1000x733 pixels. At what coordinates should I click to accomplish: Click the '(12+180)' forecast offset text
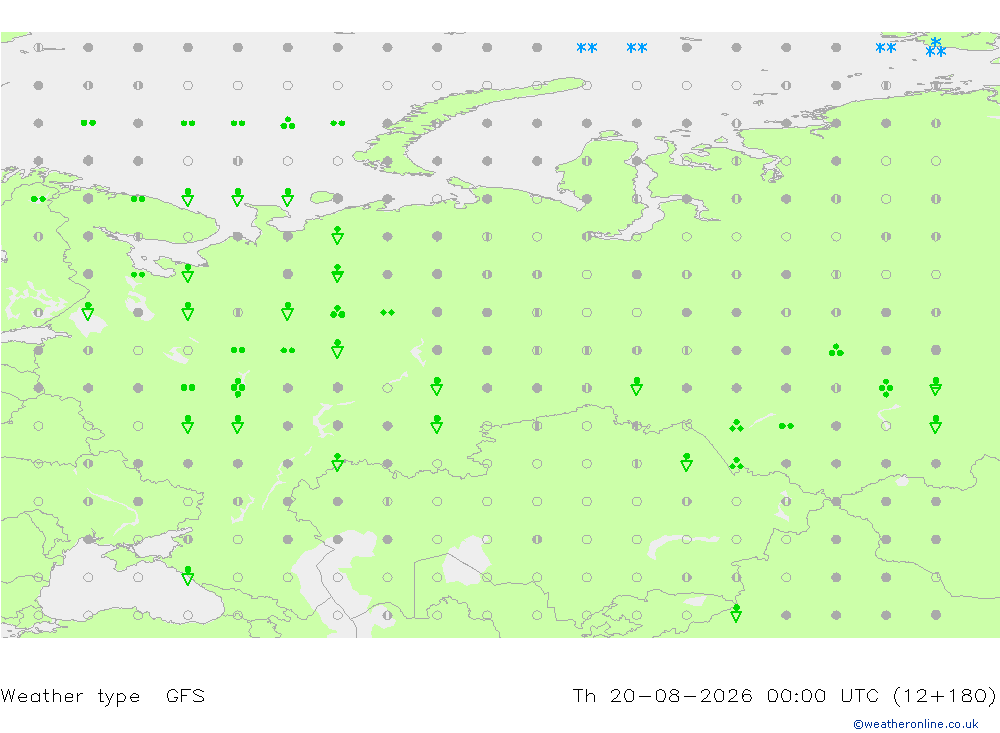(x=945, y=695)
